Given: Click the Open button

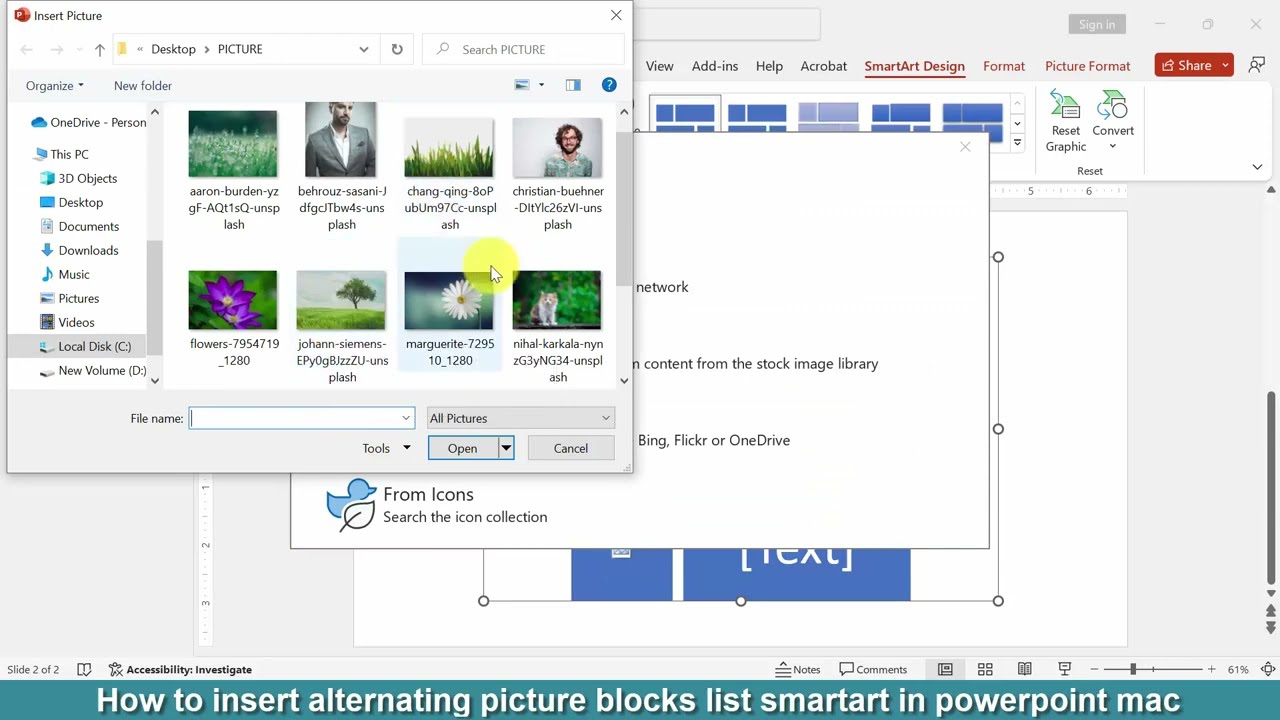Looking at the screenshot, I should [x=462, y=448].
